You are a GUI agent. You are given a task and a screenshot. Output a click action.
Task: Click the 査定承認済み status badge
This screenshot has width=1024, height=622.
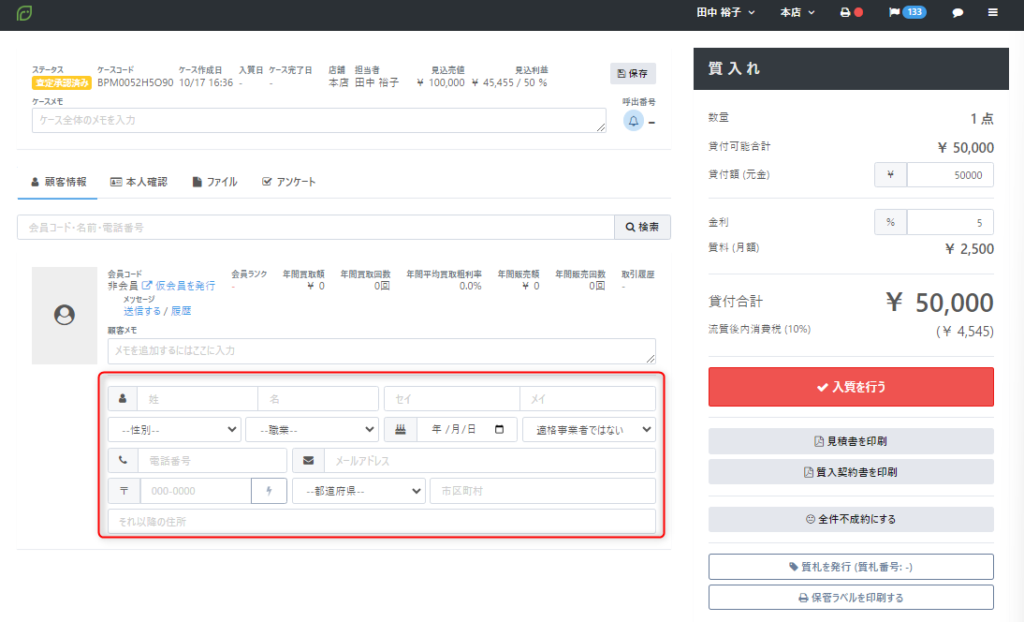coord(61,83)
